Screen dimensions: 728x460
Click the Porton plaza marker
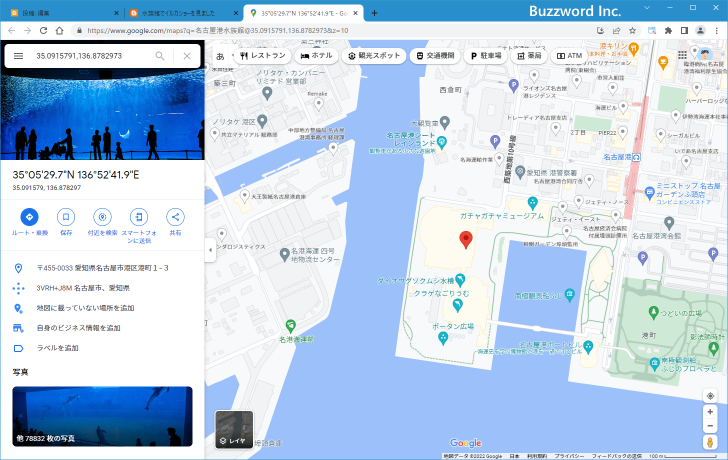[x=443, y=338]
